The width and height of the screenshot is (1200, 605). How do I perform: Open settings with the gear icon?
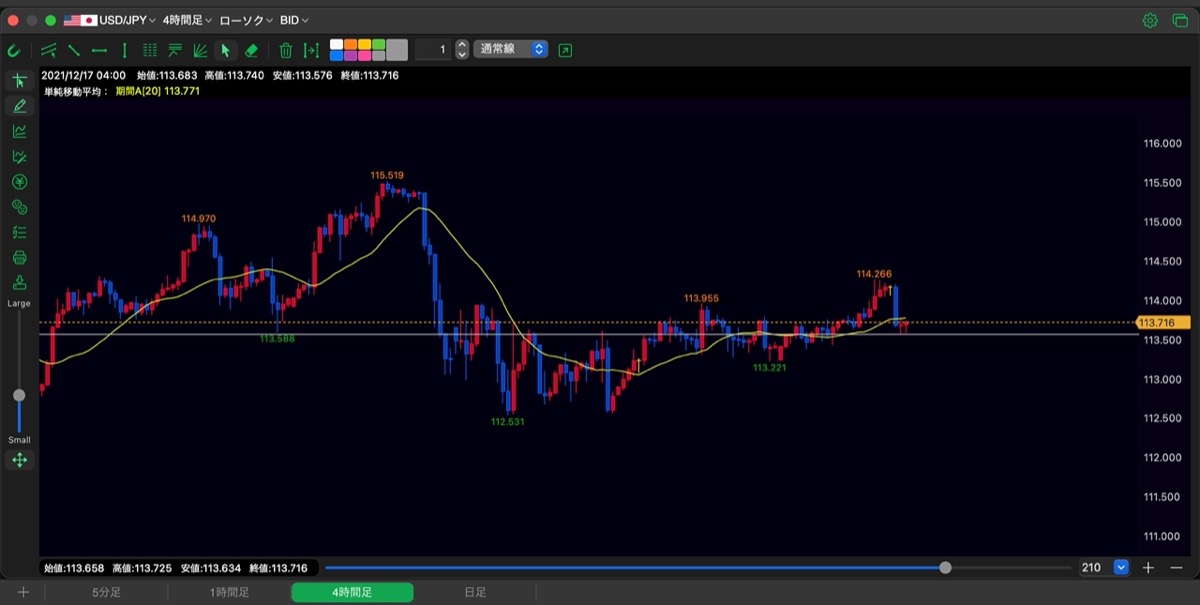tap(1150, 20)
